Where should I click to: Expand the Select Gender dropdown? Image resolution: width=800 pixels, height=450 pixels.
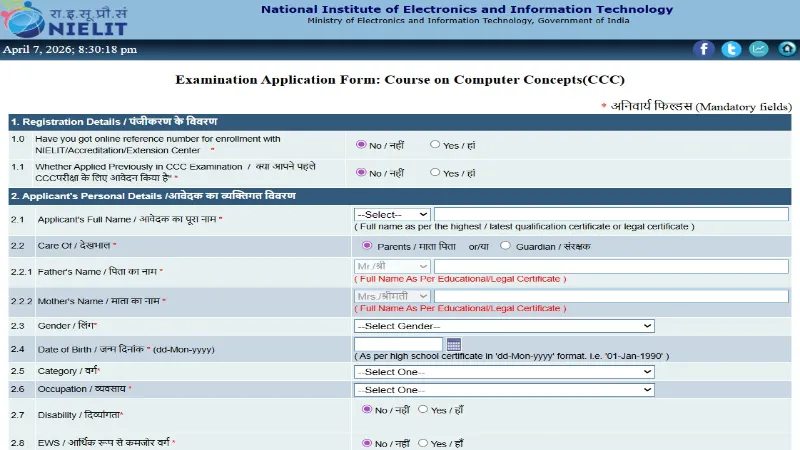pos(504,326)
